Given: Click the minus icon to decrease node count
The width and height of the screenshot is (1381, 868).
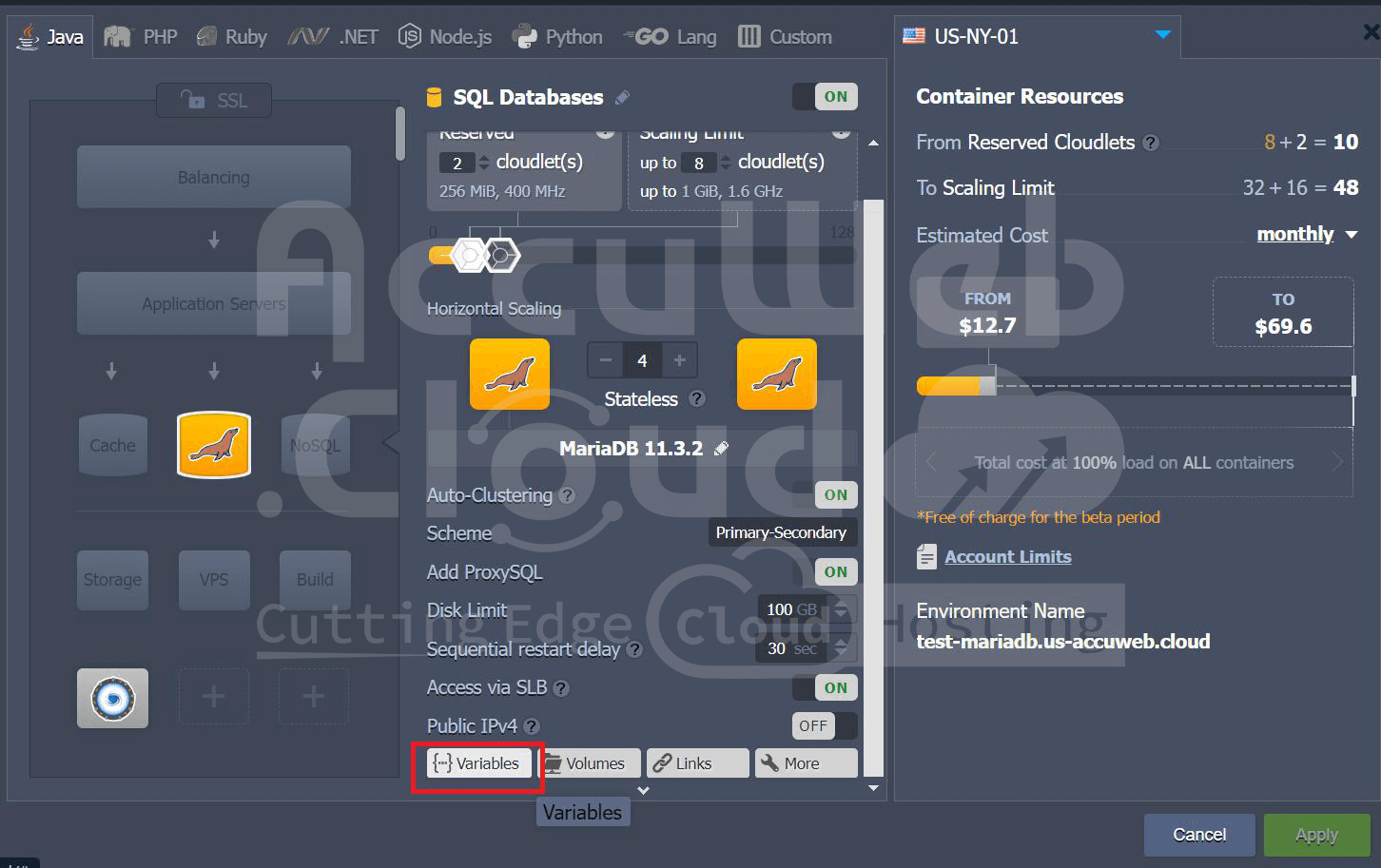Looking at the screenshot, I should [x=605, y=360].
